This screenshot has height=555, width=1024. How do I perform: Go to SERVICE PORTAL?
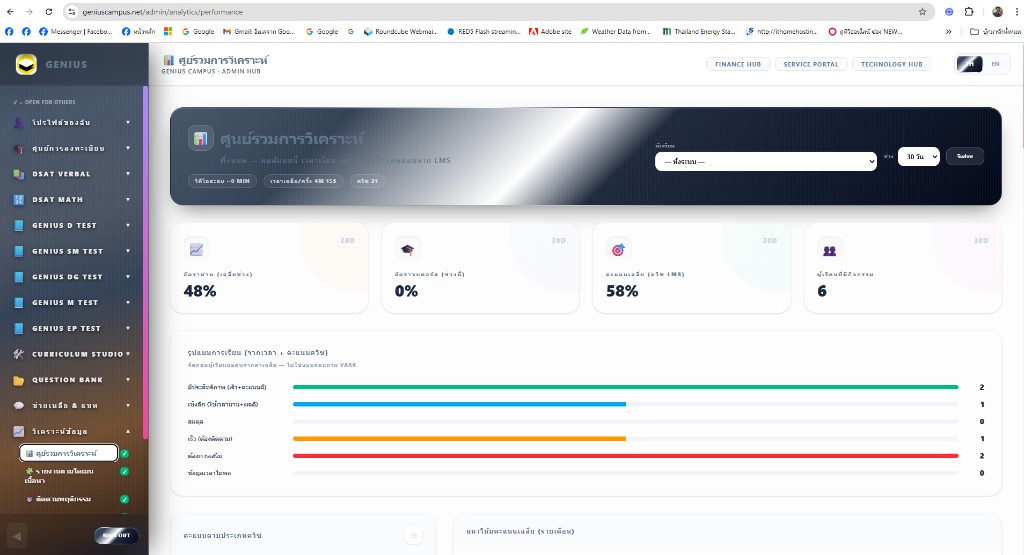pos(810,64)
